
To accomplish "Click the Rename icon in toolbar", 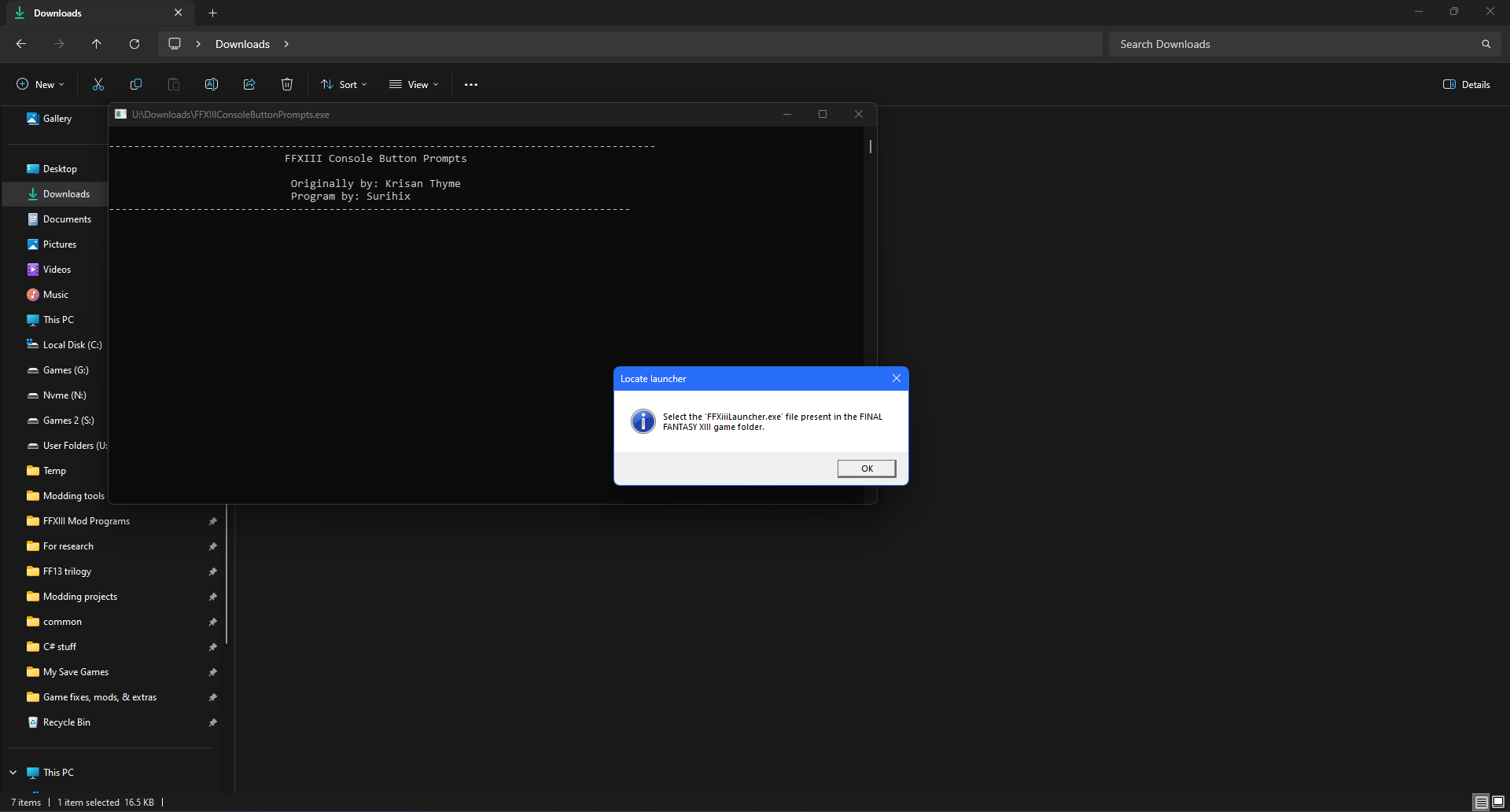I will coord(212,84).
